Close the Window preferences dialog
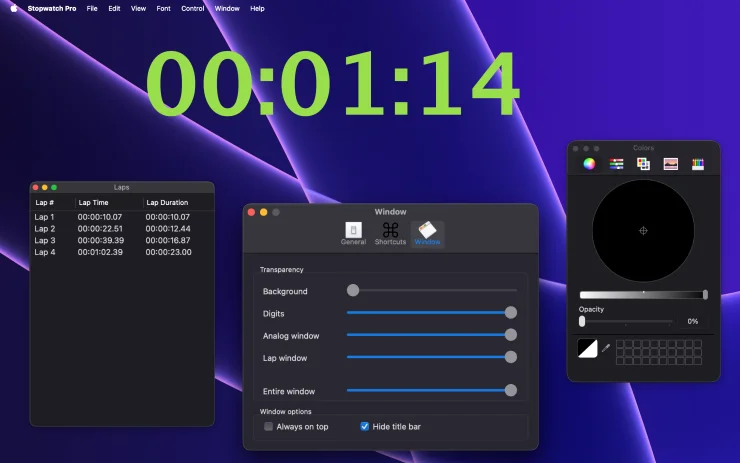 point(252,212)
